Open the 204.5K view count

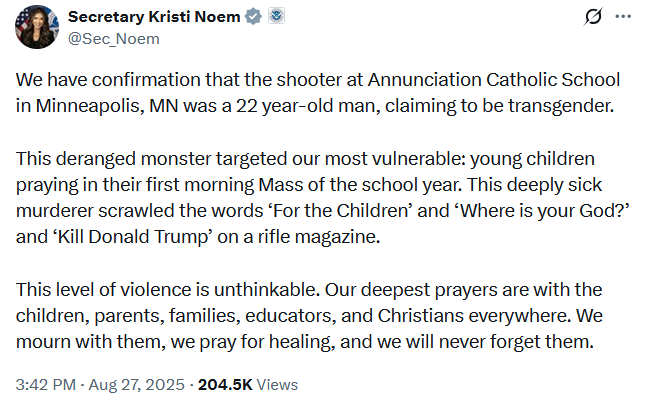[226, 384]
